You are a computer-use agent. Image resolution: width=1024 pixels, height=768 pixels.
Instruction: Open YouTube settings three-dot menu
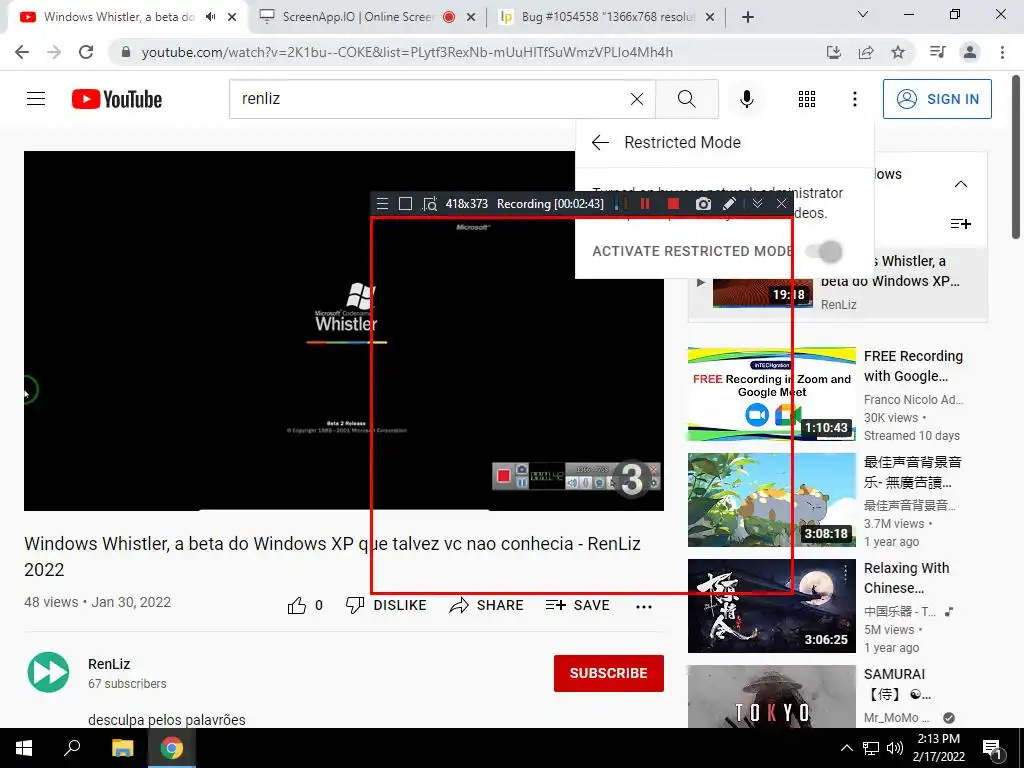click(x=854, y=99)
